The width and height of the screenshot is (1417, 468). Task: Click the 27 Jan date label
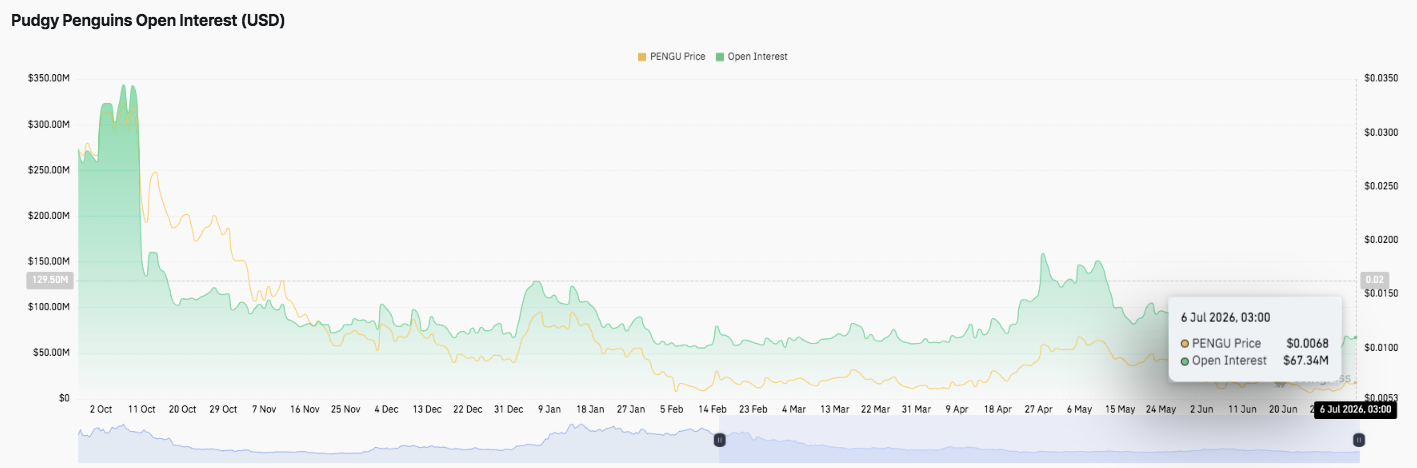pos(631,410)
